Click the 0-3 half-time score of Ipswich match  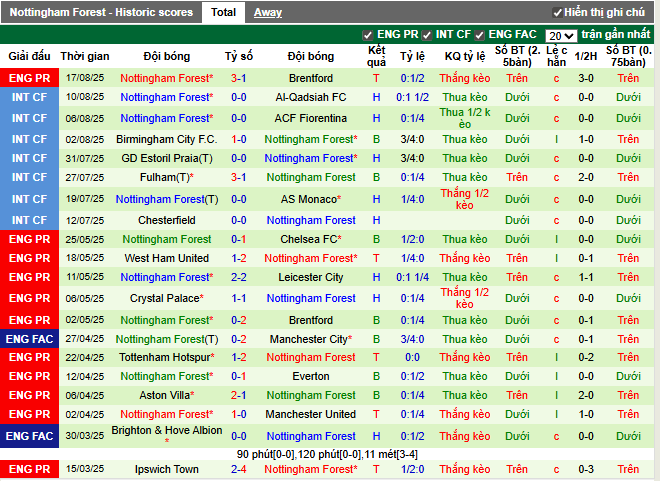pyautogui.click(x=586, y=469)
